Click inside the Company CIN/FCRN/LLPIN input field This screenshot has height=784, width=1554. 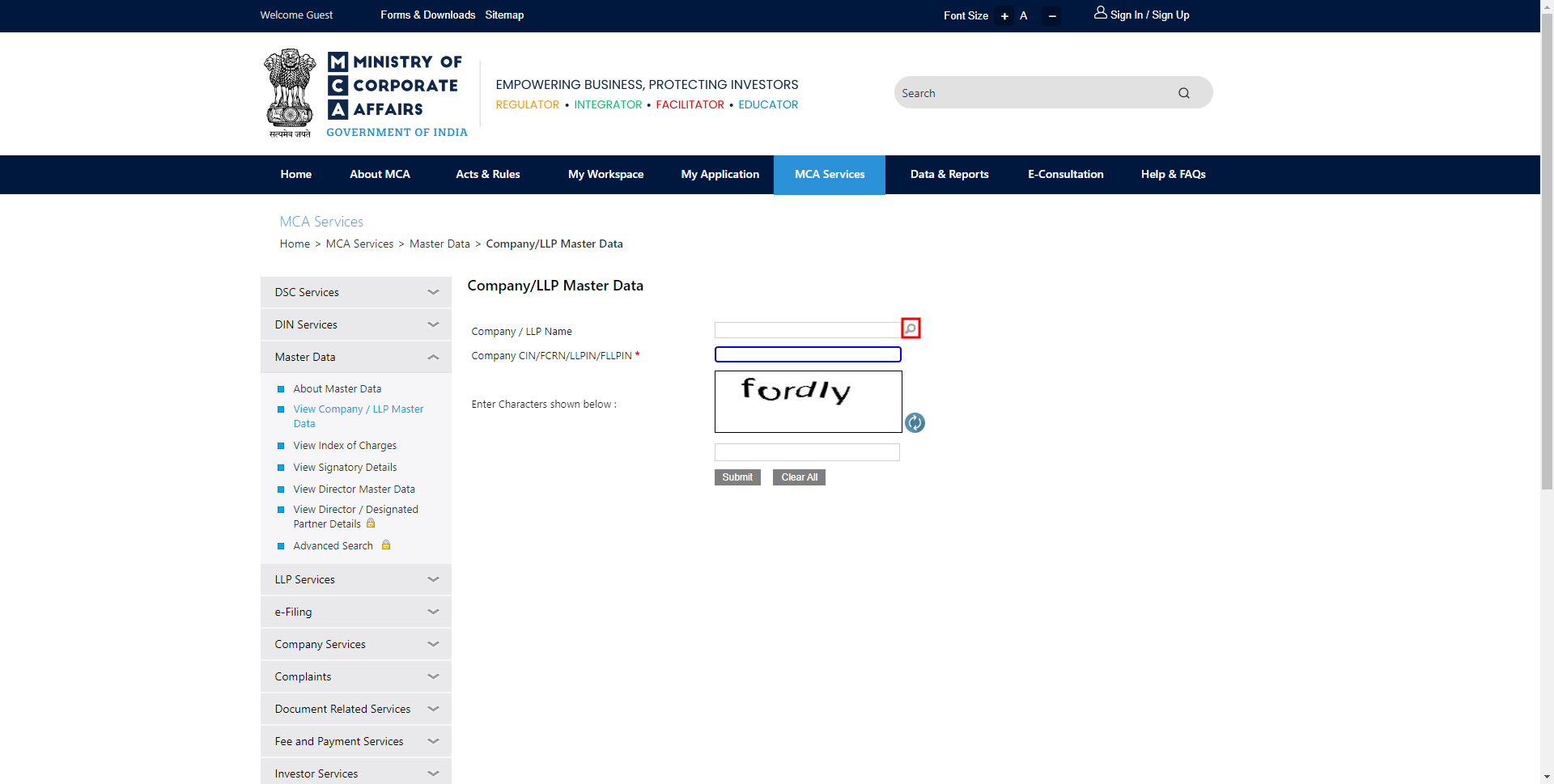coord(807,354)
